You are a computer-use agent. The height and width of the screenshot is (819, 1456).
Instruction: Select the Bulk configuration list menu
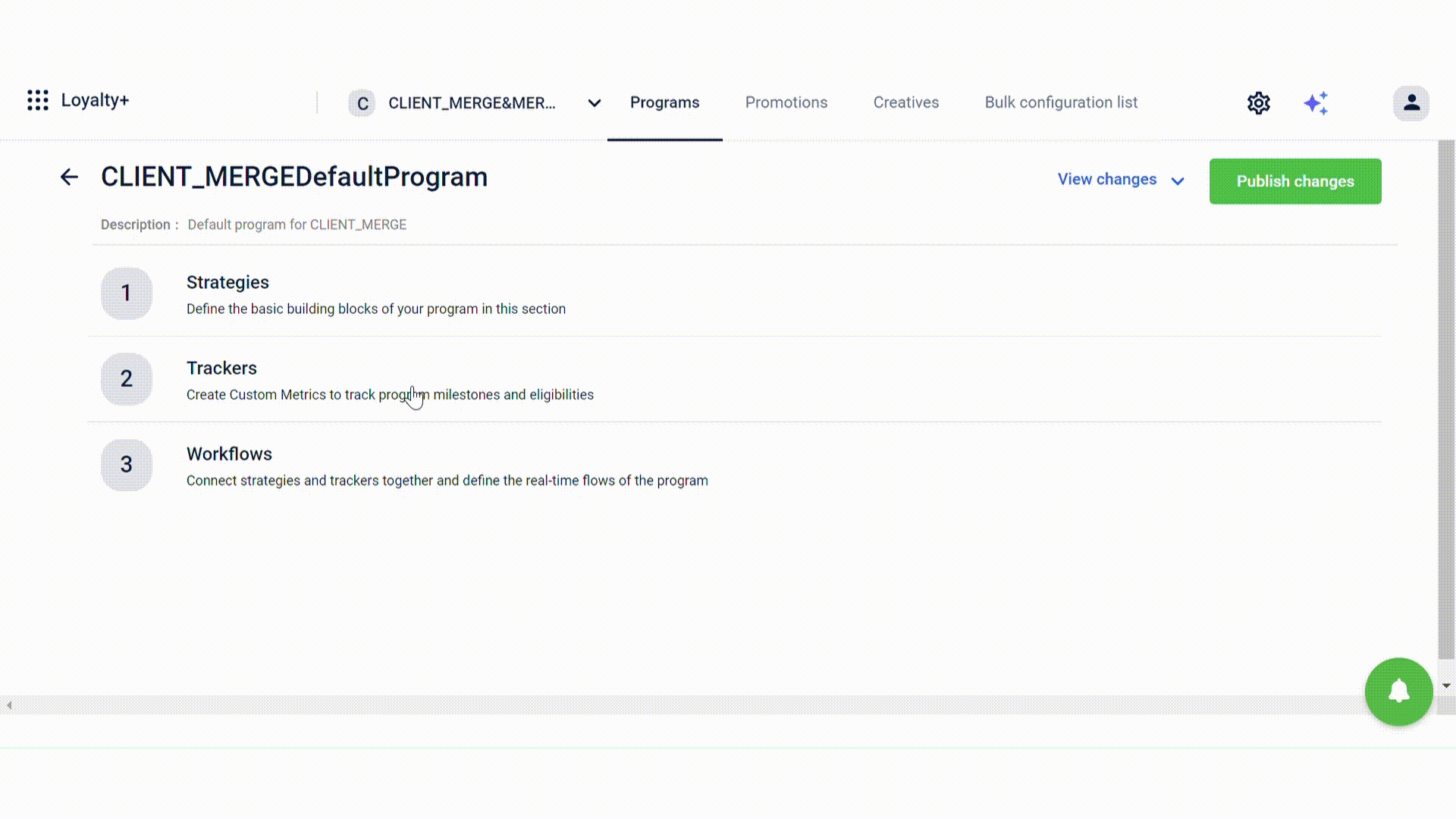pyautogui.click(x=1061, y=102)
